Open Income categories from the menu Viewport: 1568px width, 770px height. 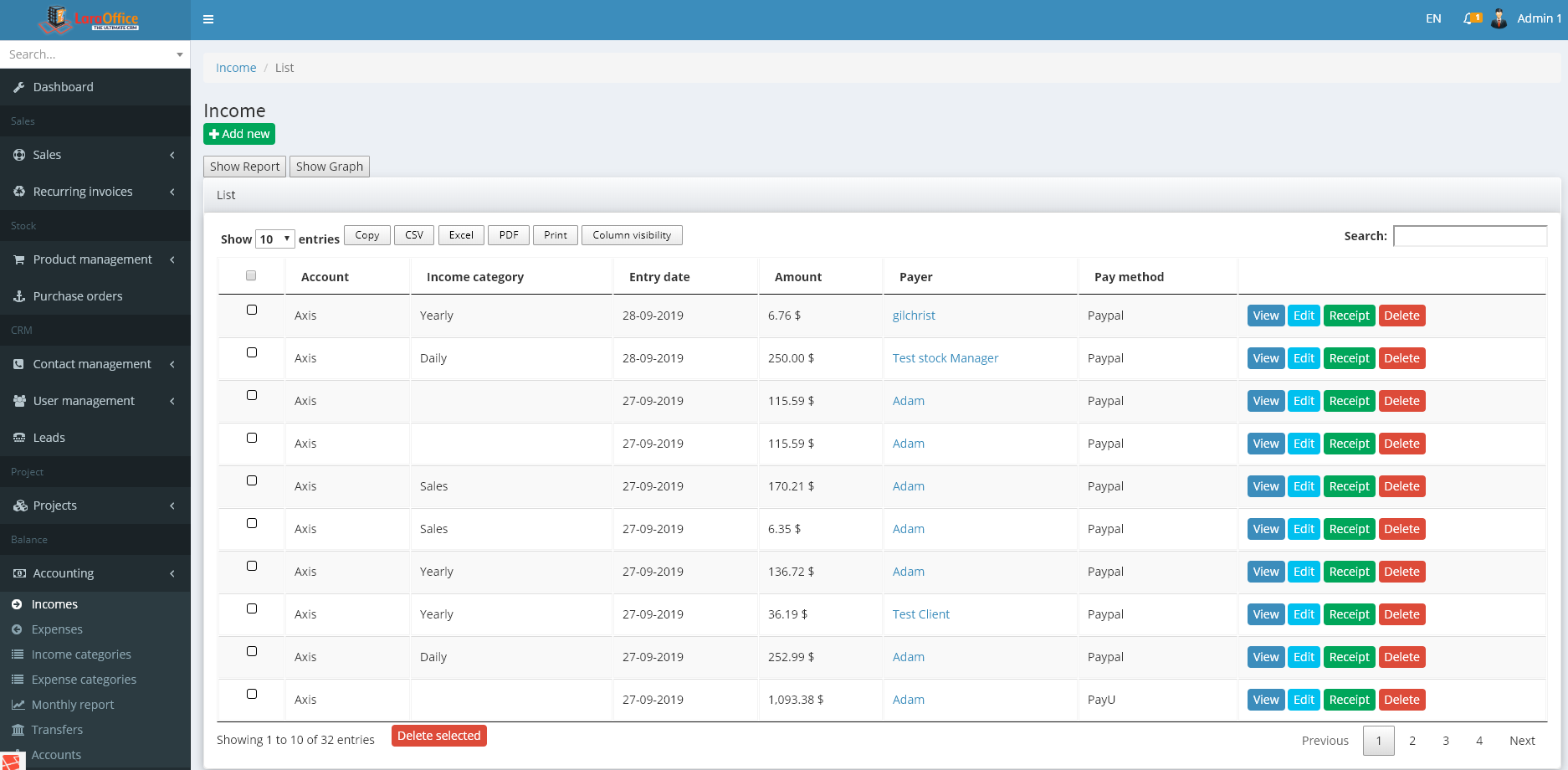tap(81, 654)
